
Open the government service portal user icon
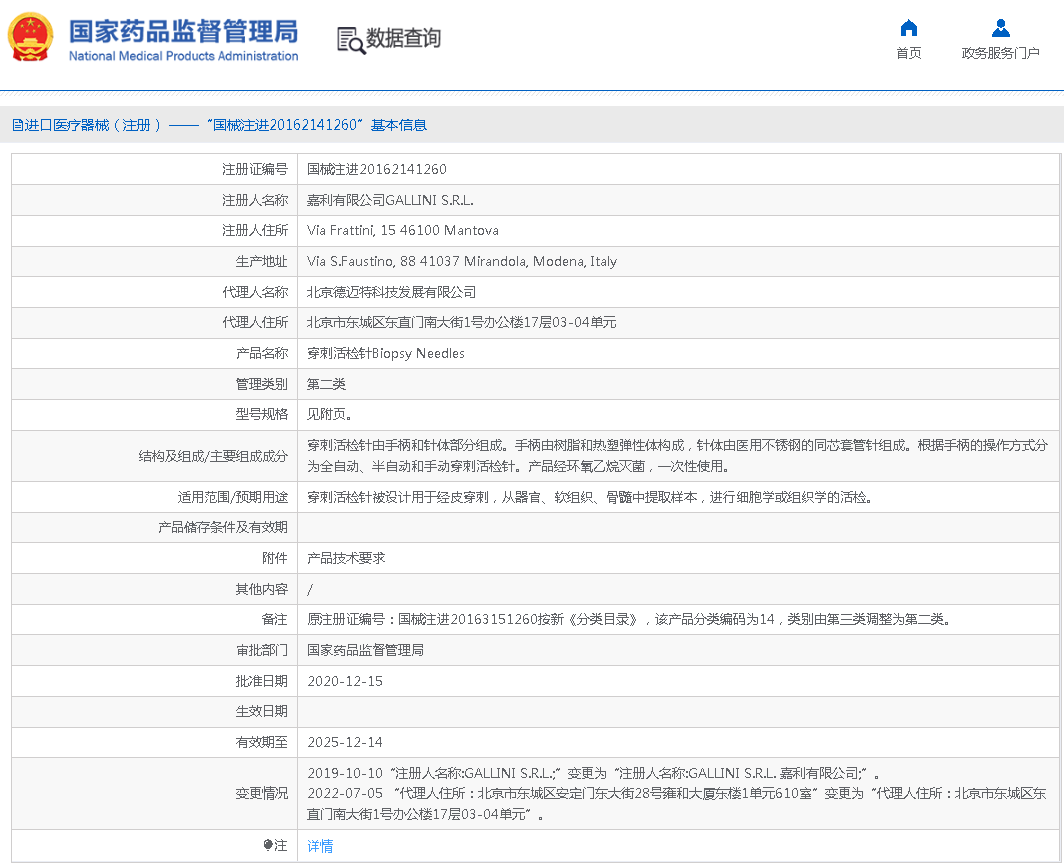pos(1001,28)
